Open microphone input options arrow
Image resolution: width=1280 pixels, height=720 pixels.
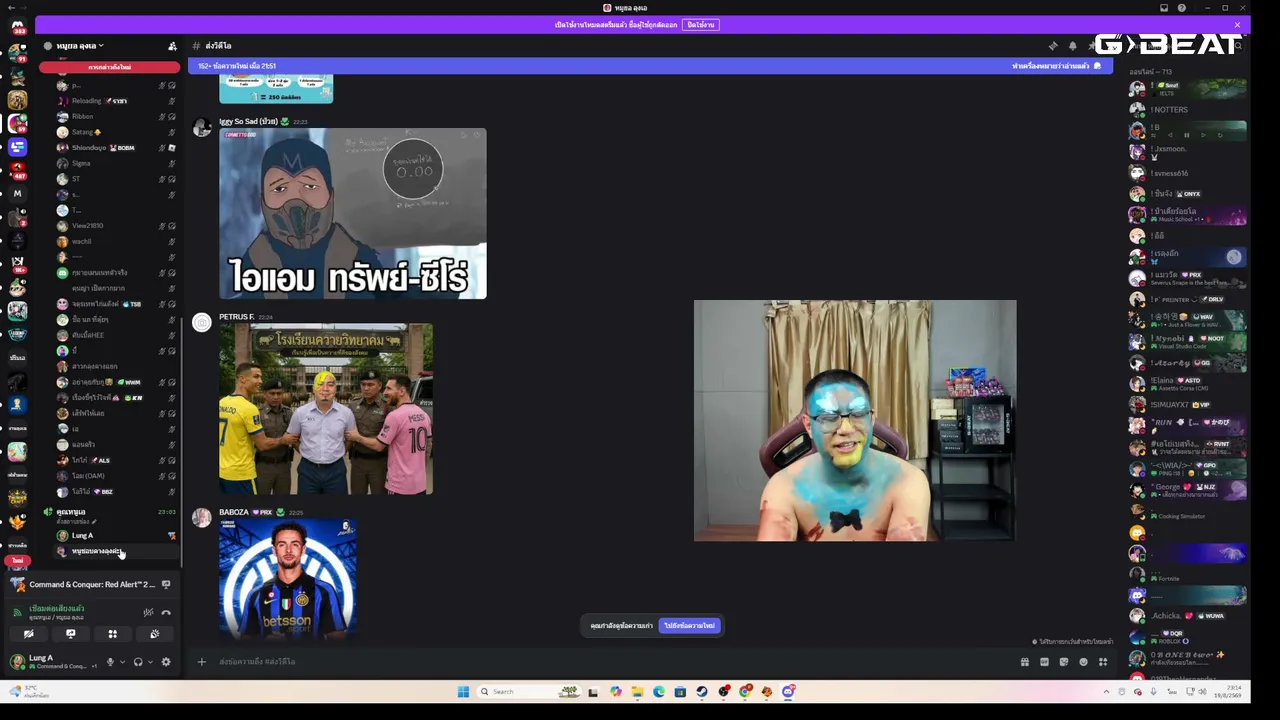point(123,662)
